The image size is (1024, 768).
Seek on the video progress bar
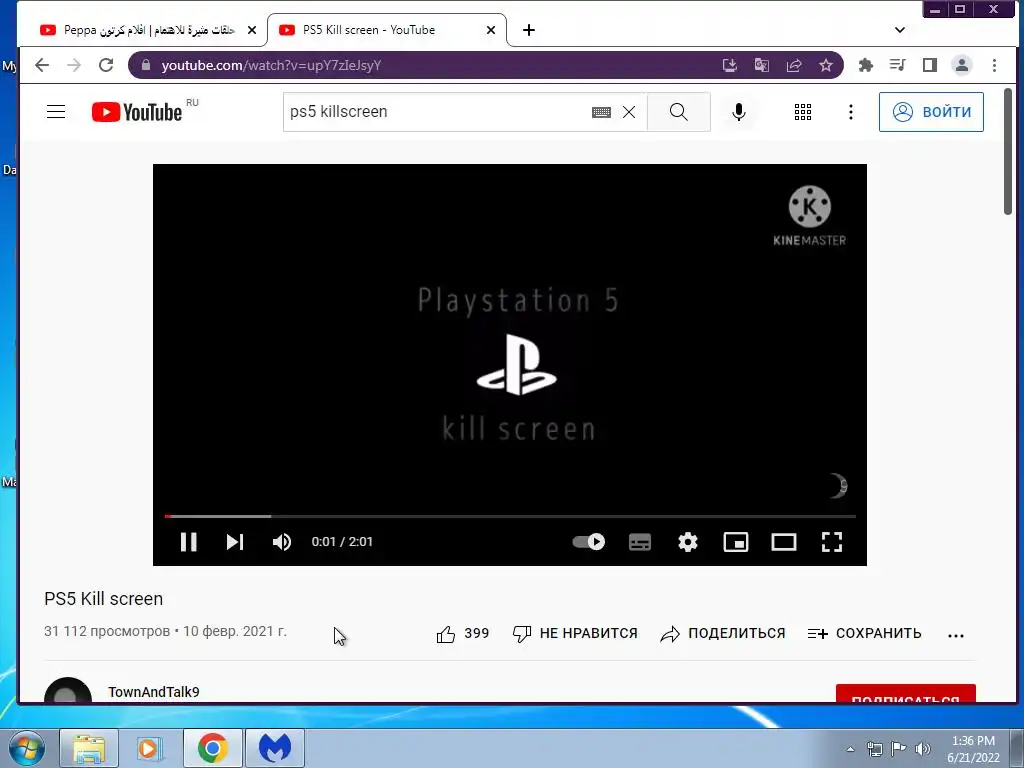coord(510,516)
